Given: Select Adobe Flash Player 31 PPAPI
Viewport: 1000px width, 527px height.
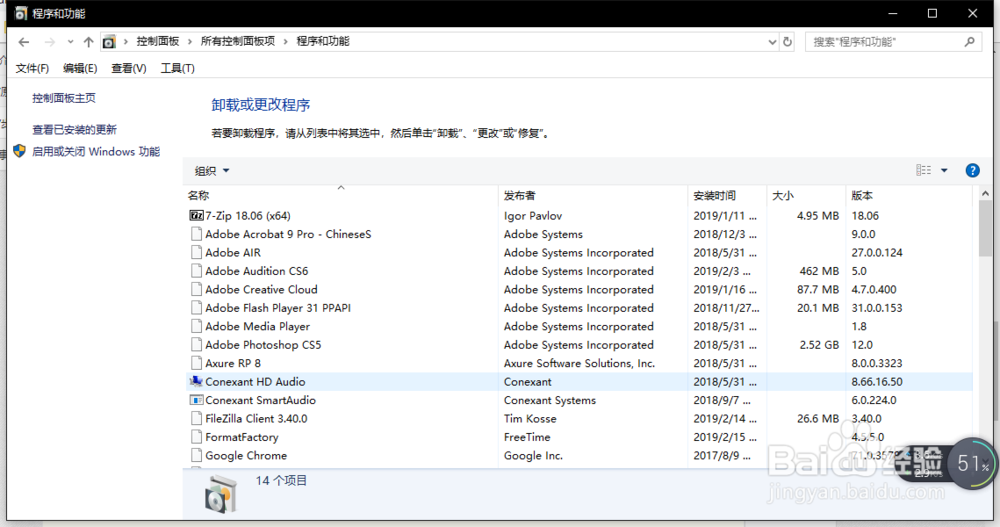Looking at the screenshot, I should pos(278,308).
